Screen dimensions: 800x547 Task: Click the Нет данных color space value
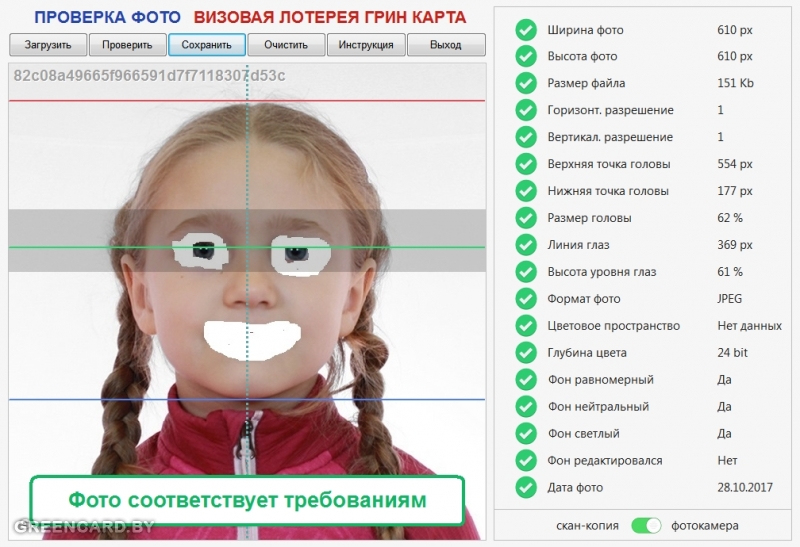(749, 326)
